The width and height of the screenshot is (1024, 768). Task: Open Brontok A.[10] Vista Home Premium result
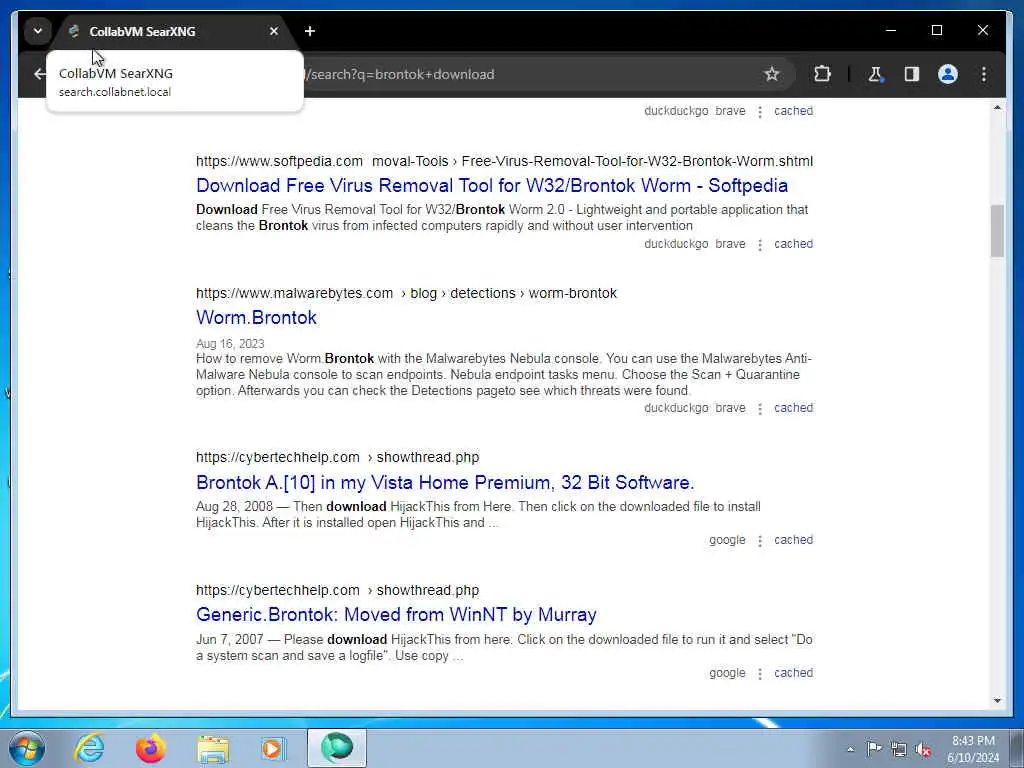pos(445,483)
